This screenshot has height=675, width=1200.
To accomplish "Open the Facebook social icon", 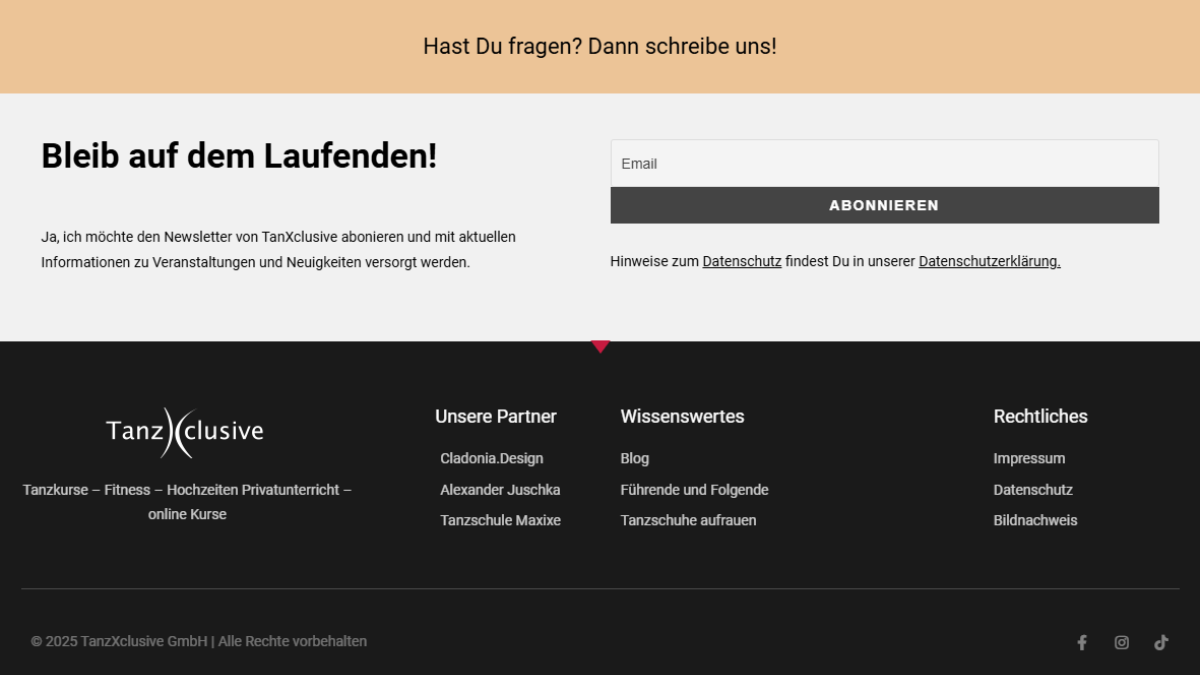I will coord(1081,643).
